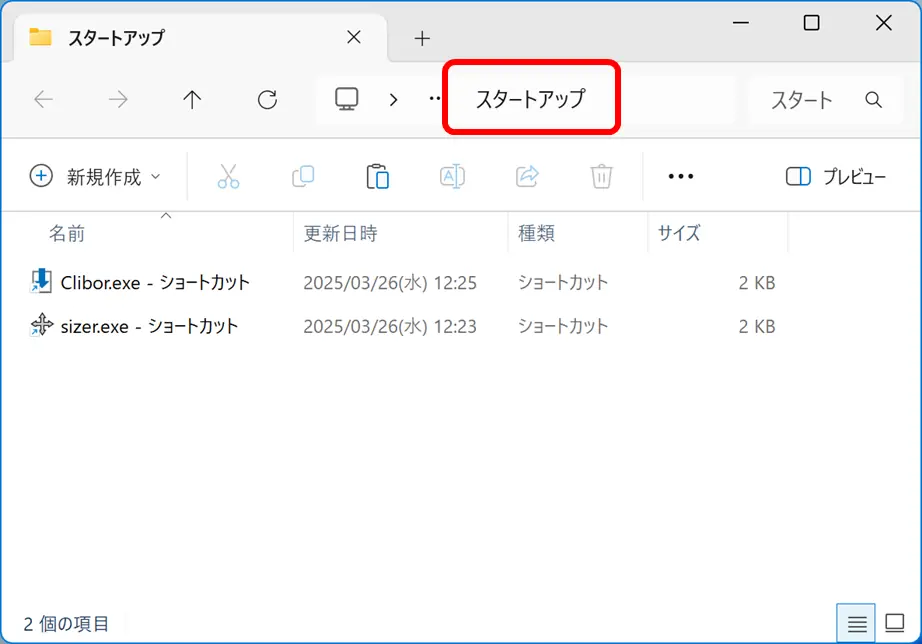Sort by 更新日時 column header
This screenshot has height=644, width=922.
tap(341, 233)
